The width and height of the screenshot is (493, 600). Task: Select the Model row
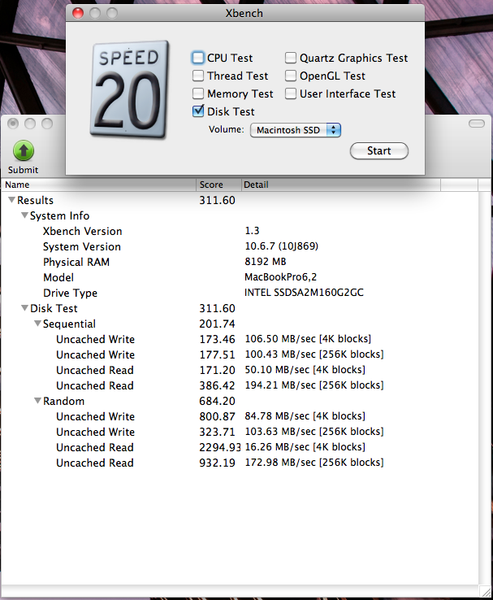click(x=240, y=277)
